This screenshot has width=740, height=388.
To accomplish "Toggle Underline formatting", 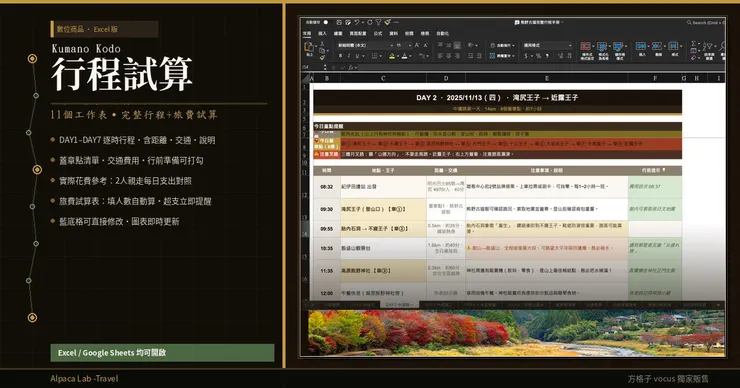I will (x=357, y=56).
